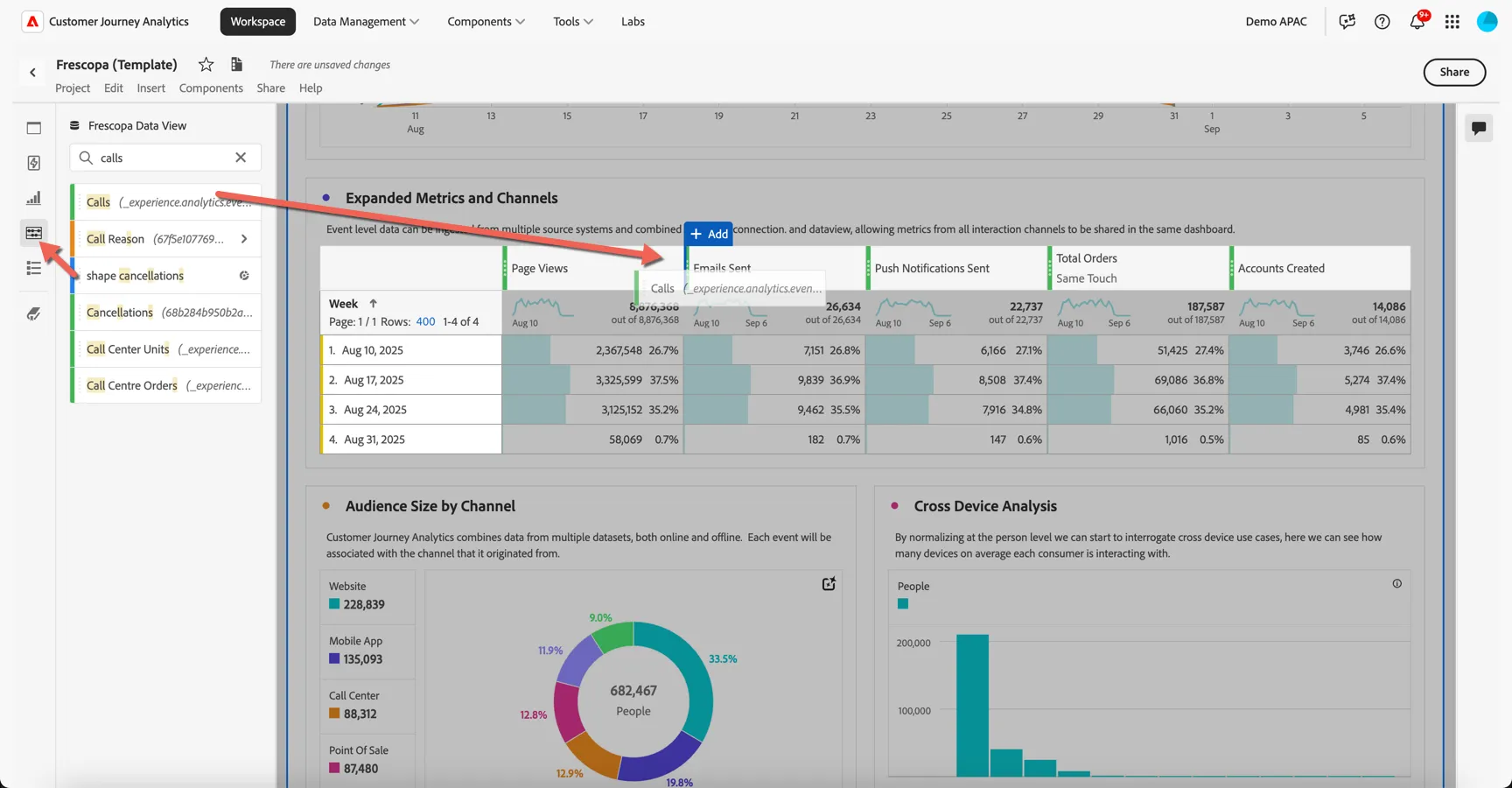
Task: Expand the Tools dropdown
Action: 573,22
